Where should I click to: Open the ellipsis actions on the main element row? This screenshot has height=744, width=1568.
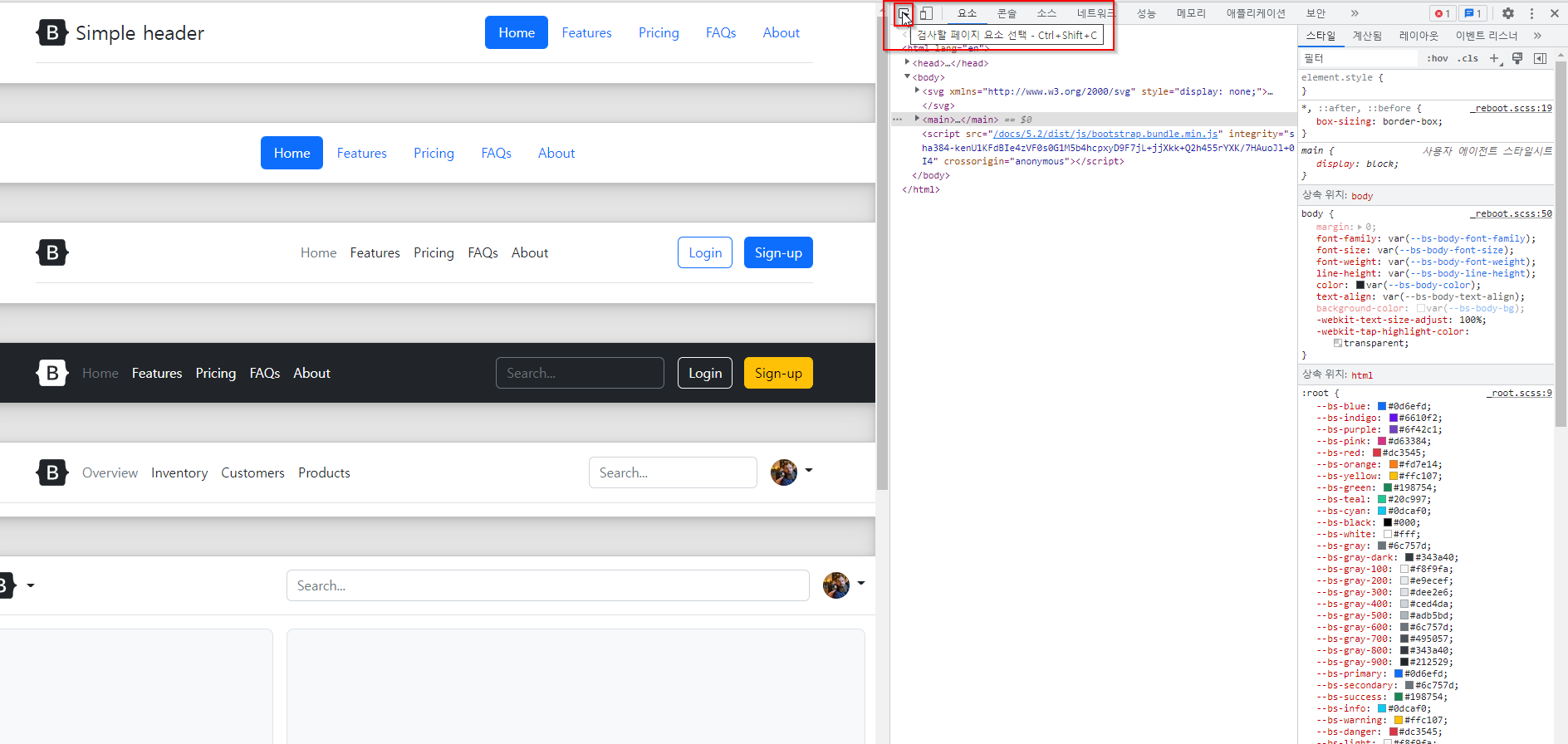(897, 120)
